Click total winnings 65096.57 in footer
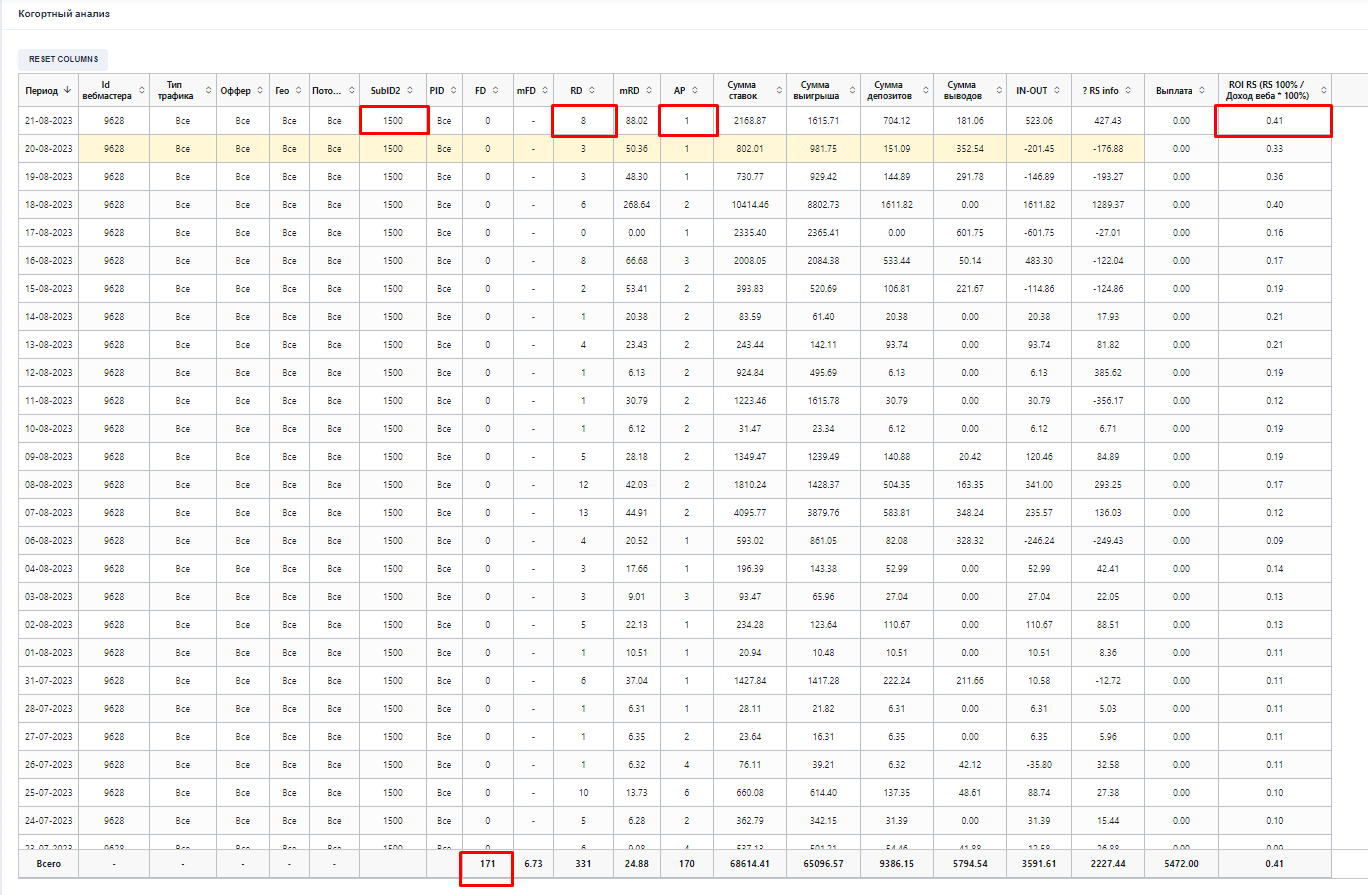Screen dimensions: 1368x895 (822, 863)
